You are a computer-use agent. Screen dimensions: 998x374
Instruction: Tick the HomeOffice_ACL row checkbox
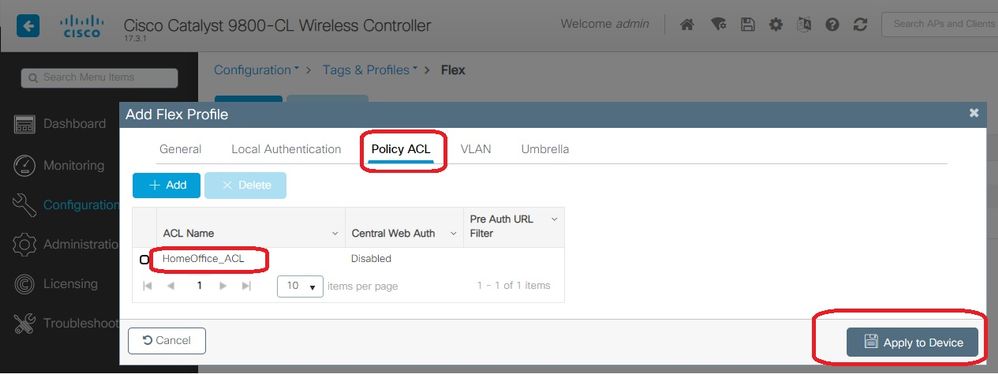(144, 260)
